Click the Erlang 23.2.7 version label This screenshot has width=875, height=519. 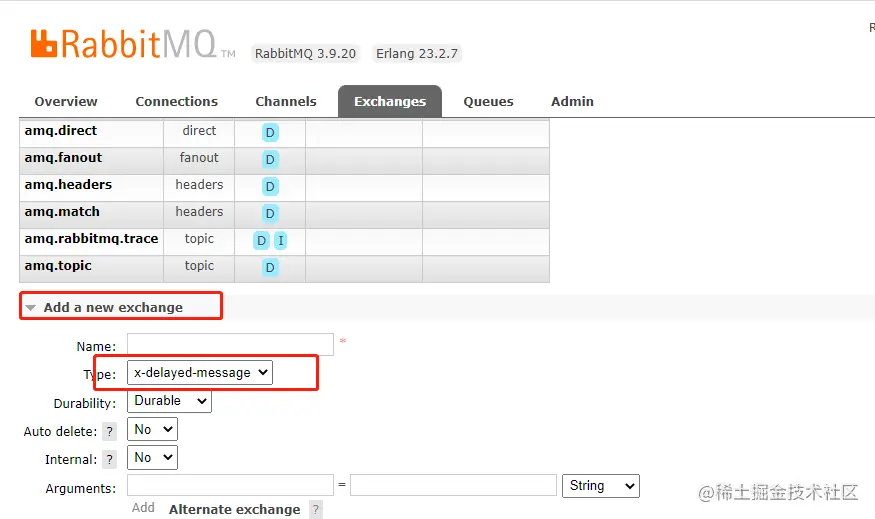[417, 54]
